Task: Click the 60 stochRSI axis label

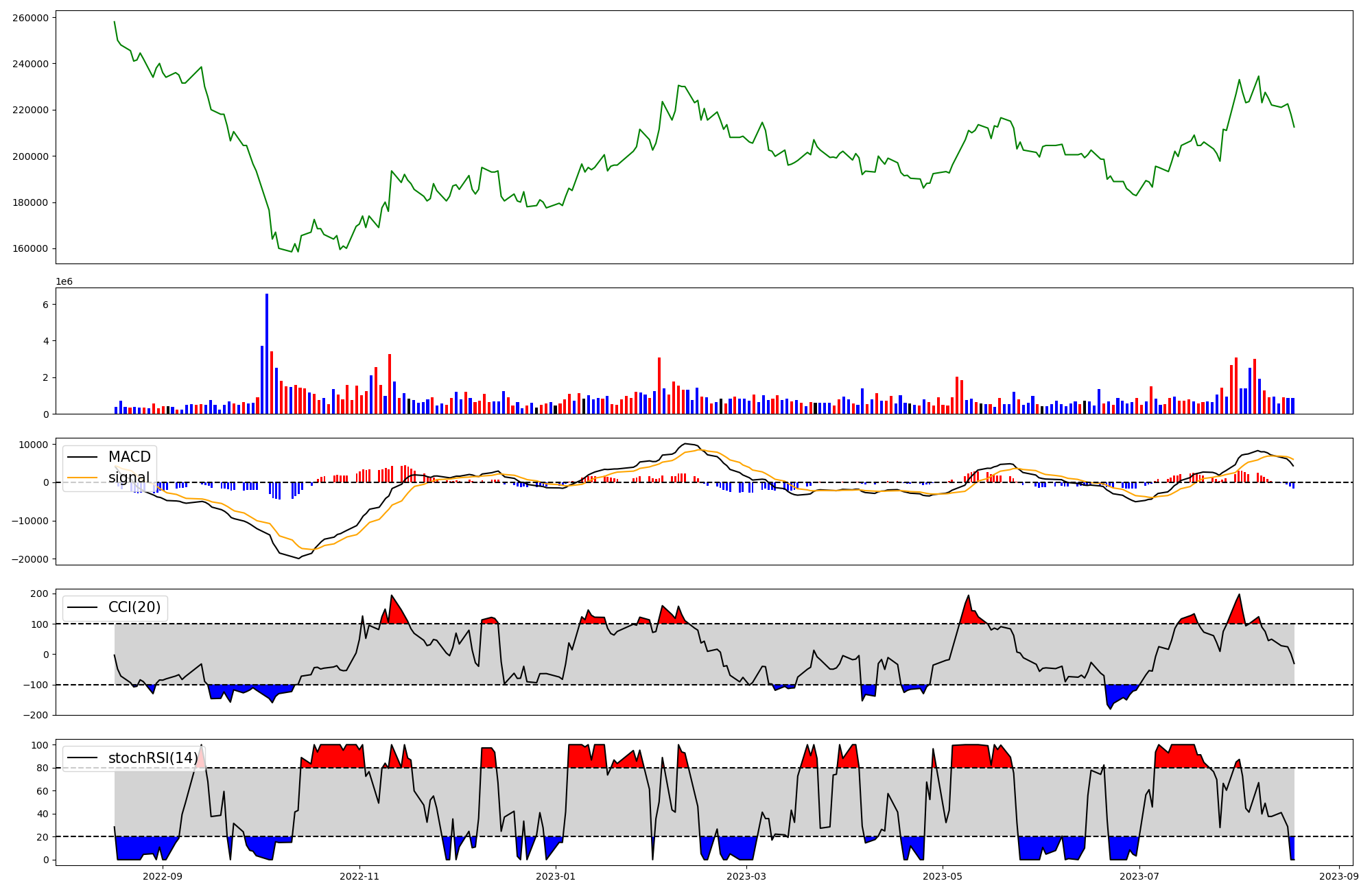Action: [43, 791]
